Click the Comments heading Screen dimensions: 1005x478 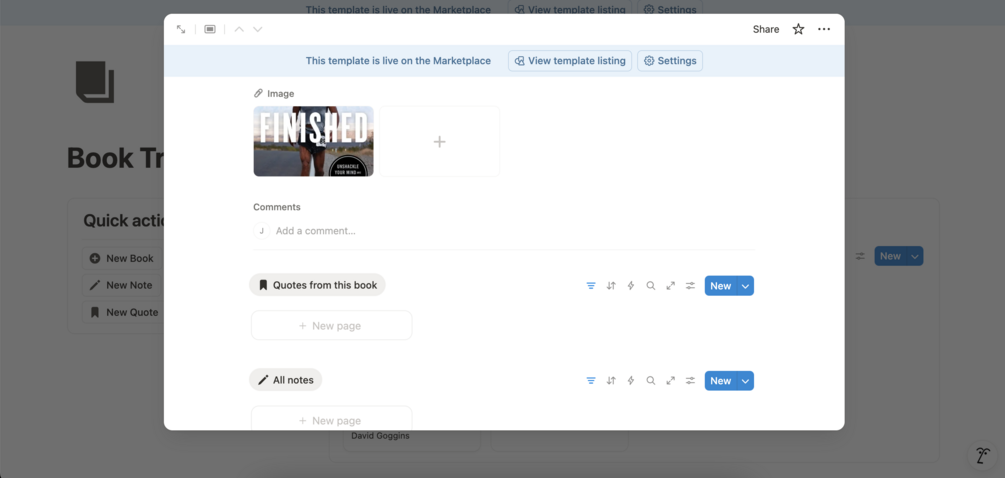277,207
